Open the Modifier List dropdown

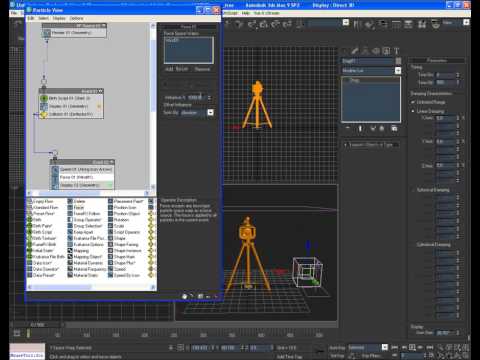tap(371, 71)
